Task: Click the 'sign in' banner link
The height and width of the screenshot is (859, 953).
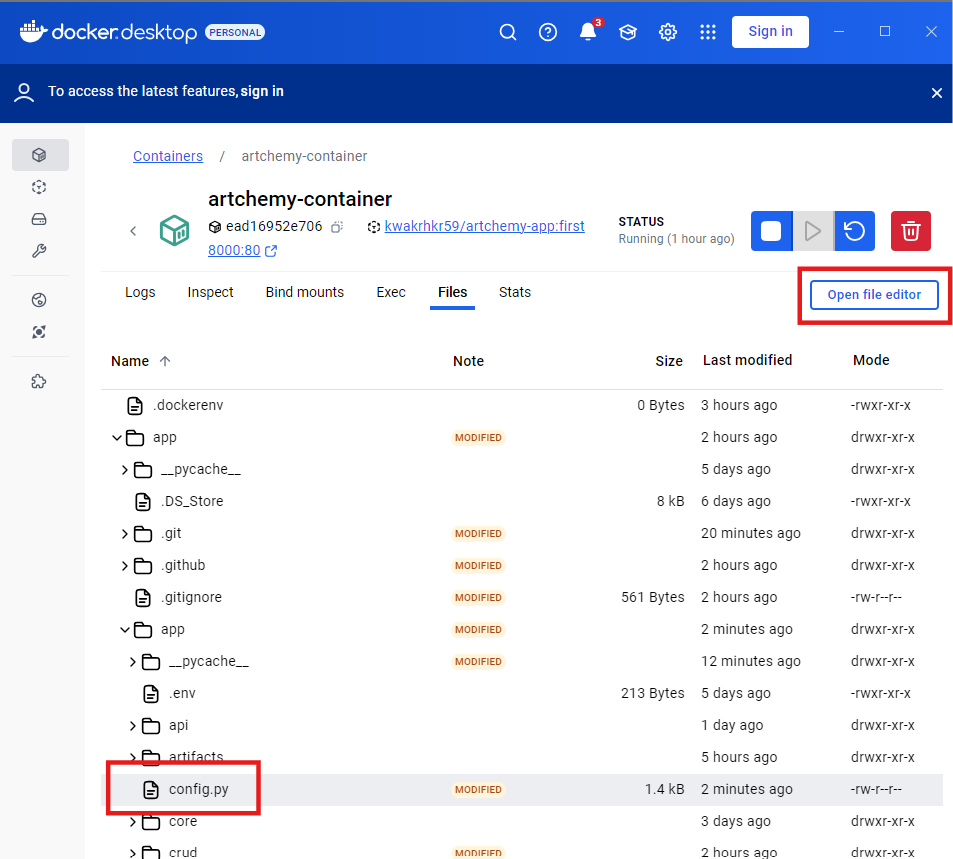Action: (262, 91)
